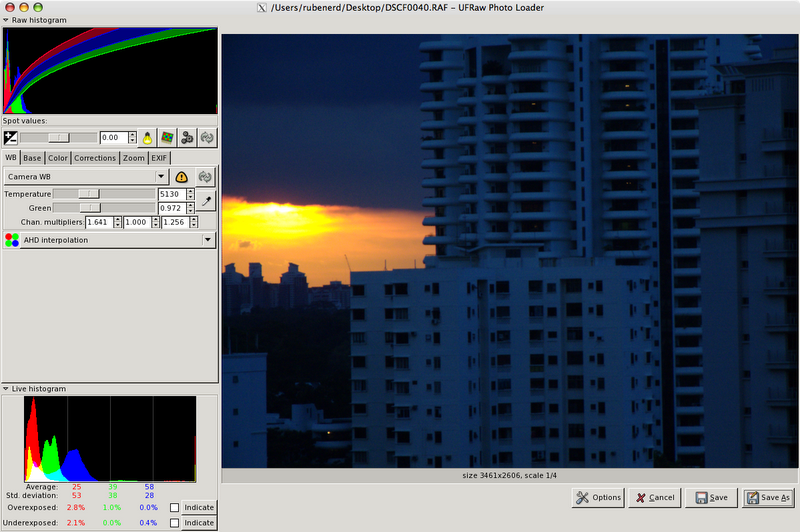The height and width of the screenshot is (532, 800).
Task: Switch to the Corrections tab
Action: point(95,158)
